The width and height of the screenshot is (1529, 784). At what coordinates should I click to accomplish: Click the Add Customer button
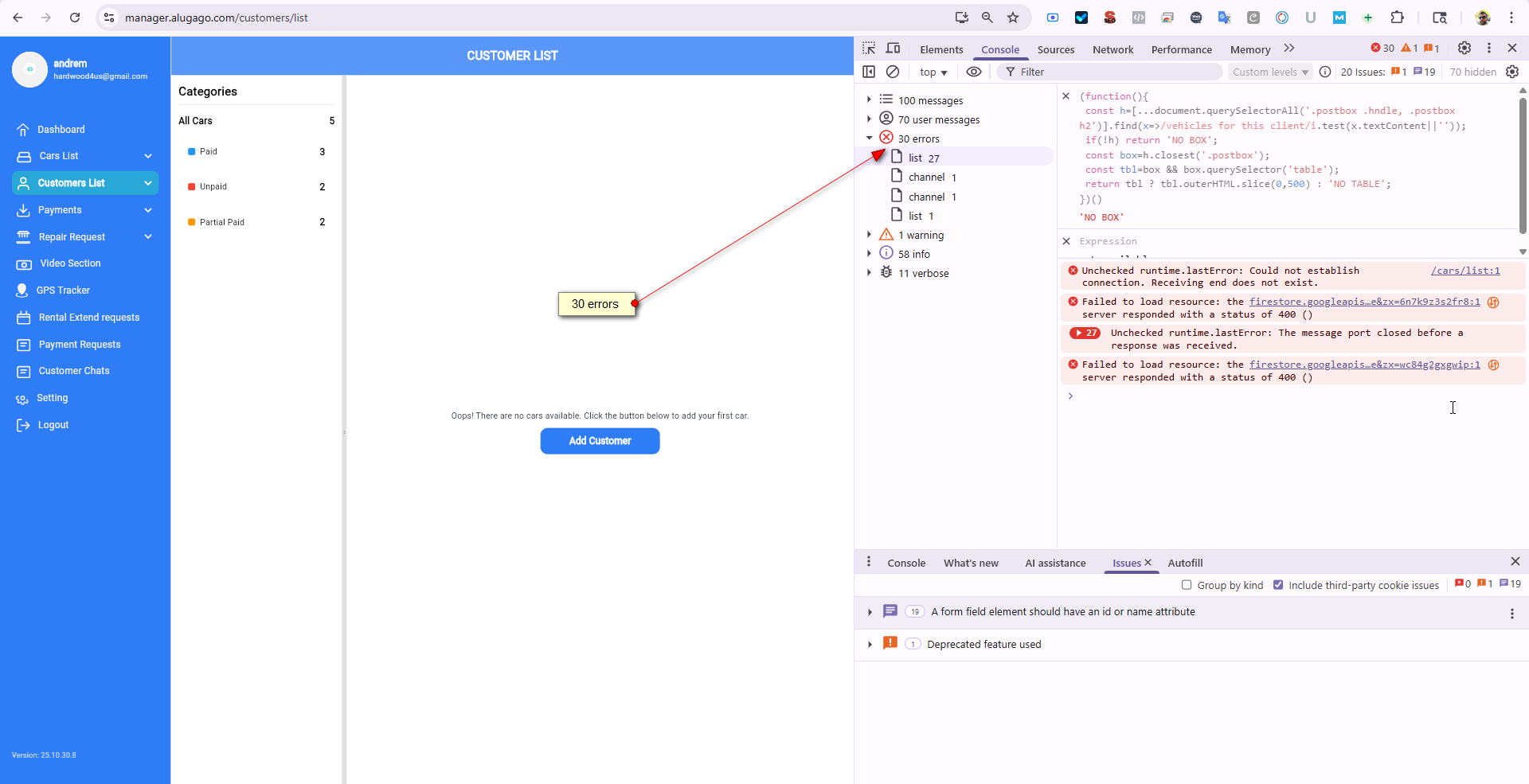tap(600, 441)
